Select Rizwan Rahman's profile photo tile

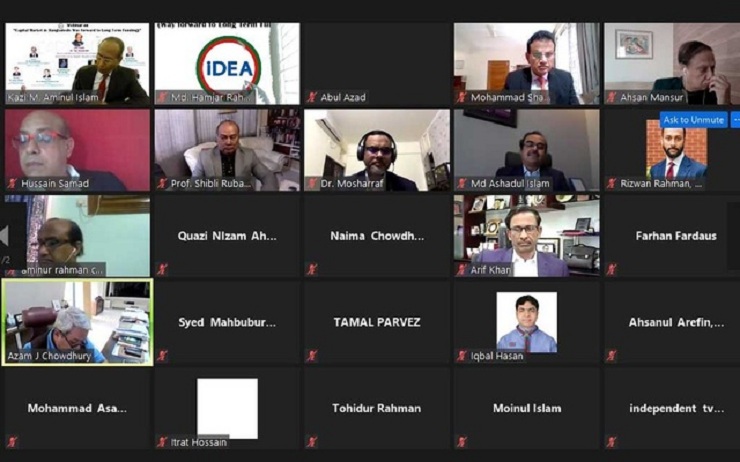tap(676, 148)
